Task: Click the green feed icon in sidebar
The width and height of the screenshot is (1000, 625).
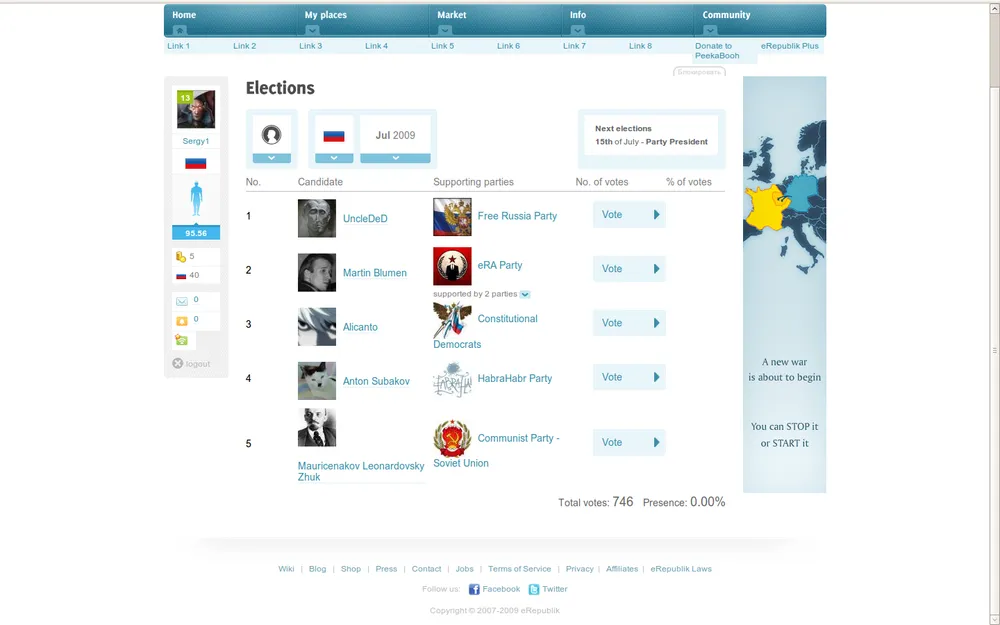Action: (x=181, y=340)
